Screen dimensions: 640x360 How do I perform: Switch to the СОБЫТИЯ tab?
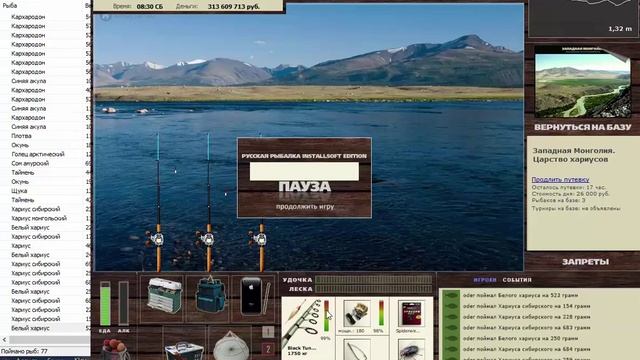pyautogui.click(x=517, y=280)
